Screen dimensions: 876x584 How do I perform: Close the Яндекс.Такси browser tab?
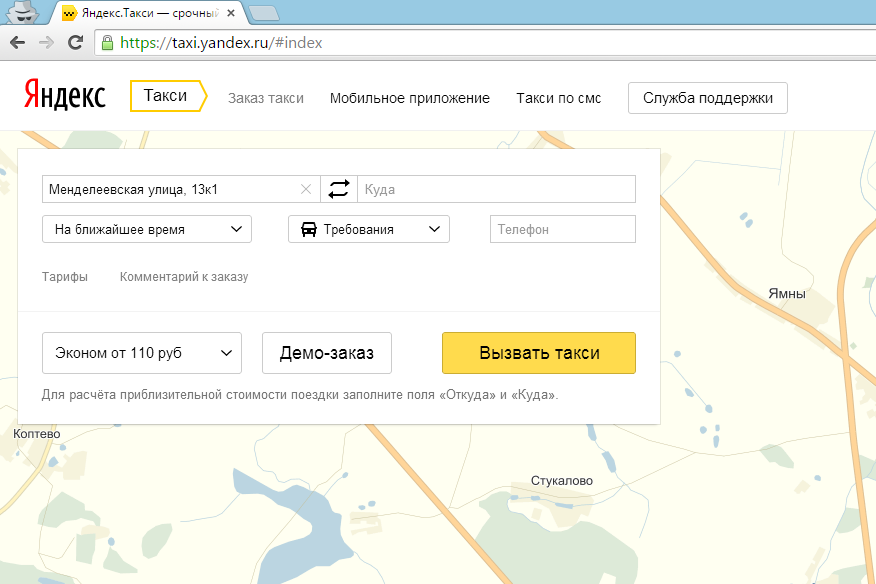coord(231,13)
